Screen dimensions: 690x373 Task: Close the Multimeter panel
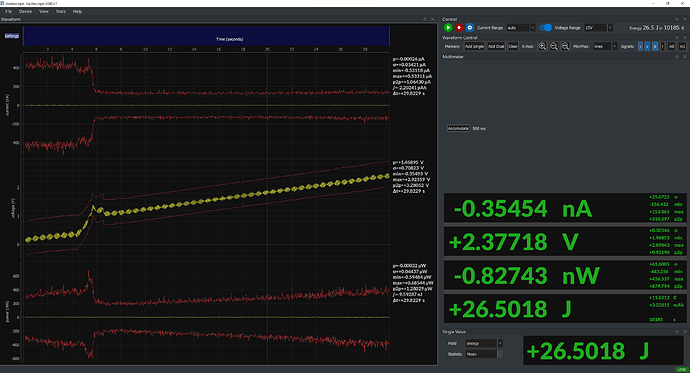(x=685, y=57)
